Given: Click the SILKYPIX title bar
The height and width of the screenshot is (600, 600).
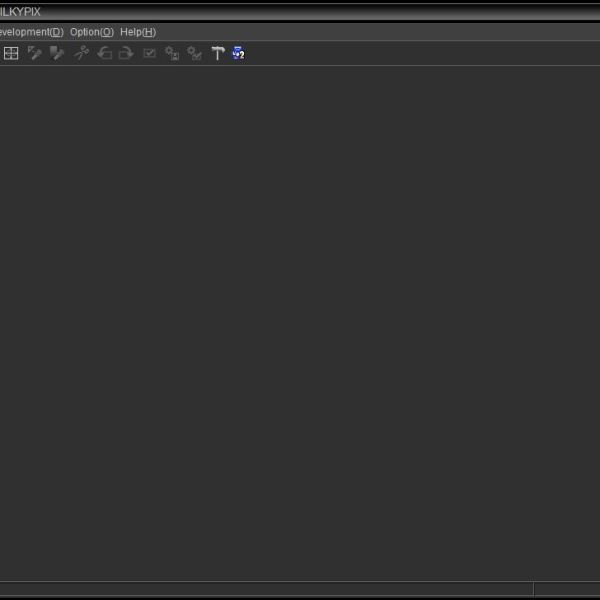Looking at the screenshot, I should (300, 11).
